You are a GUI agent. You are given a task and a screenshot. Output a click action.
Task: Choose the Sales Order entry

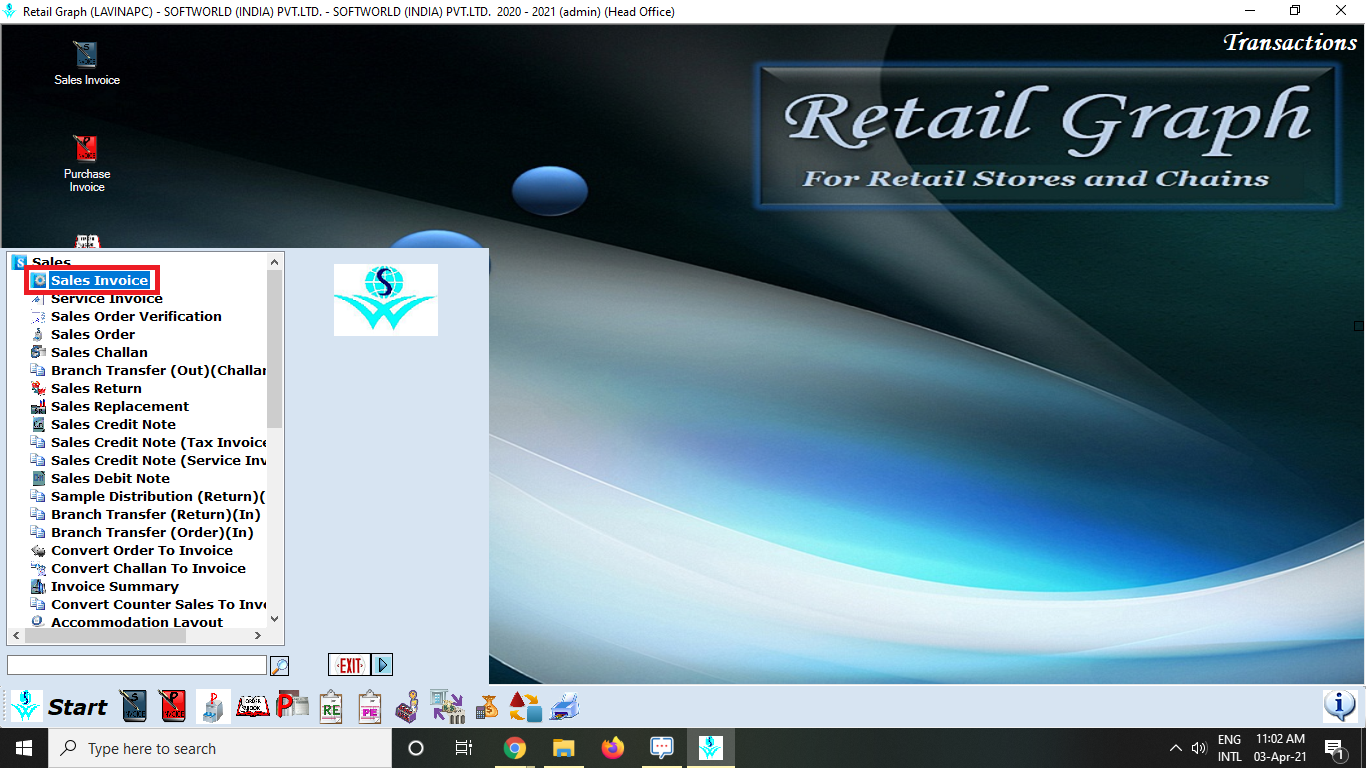[x=93, y=334]
